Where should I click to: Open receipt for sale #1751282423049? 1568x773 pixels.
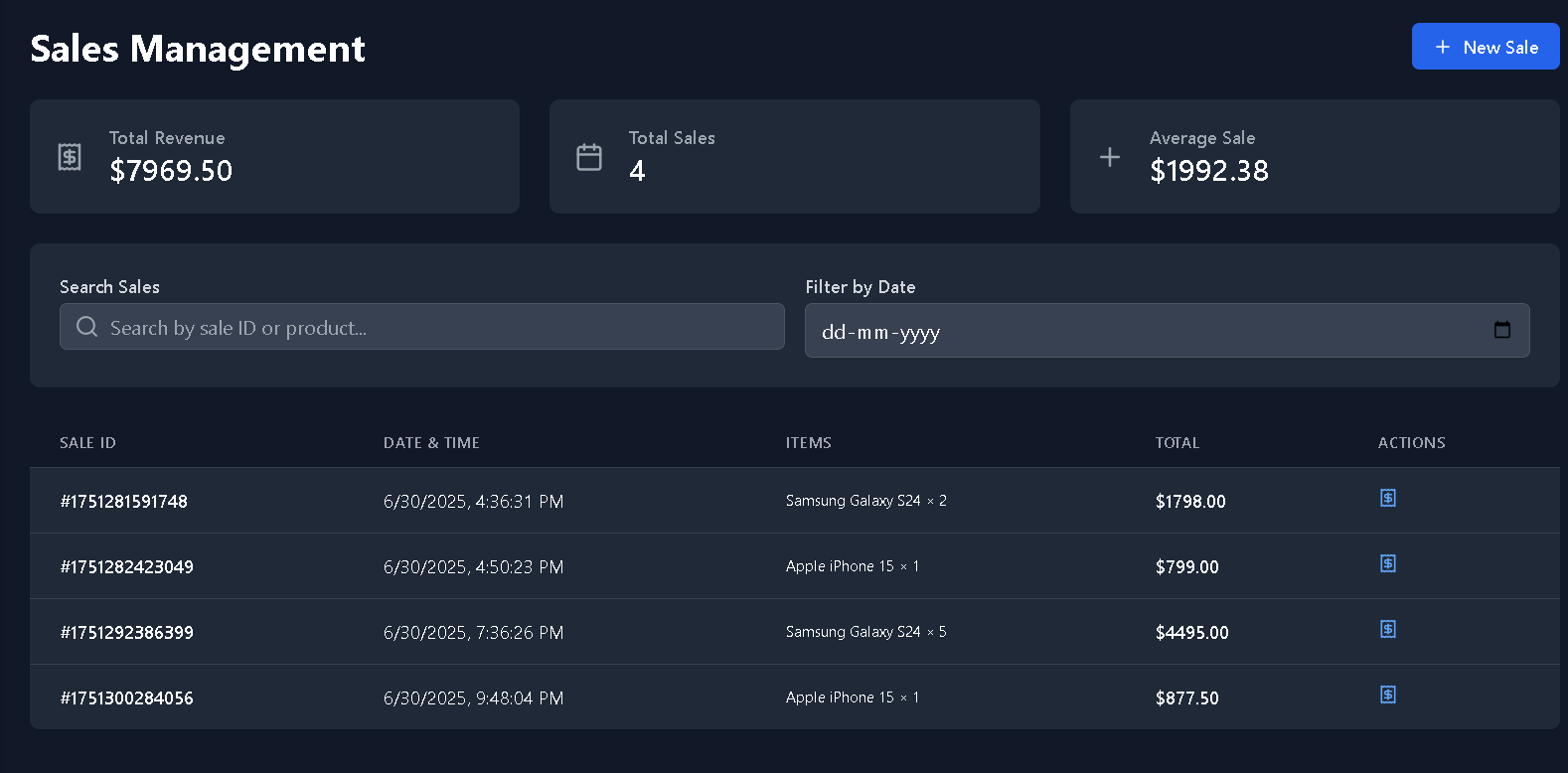pos(1388,563)
